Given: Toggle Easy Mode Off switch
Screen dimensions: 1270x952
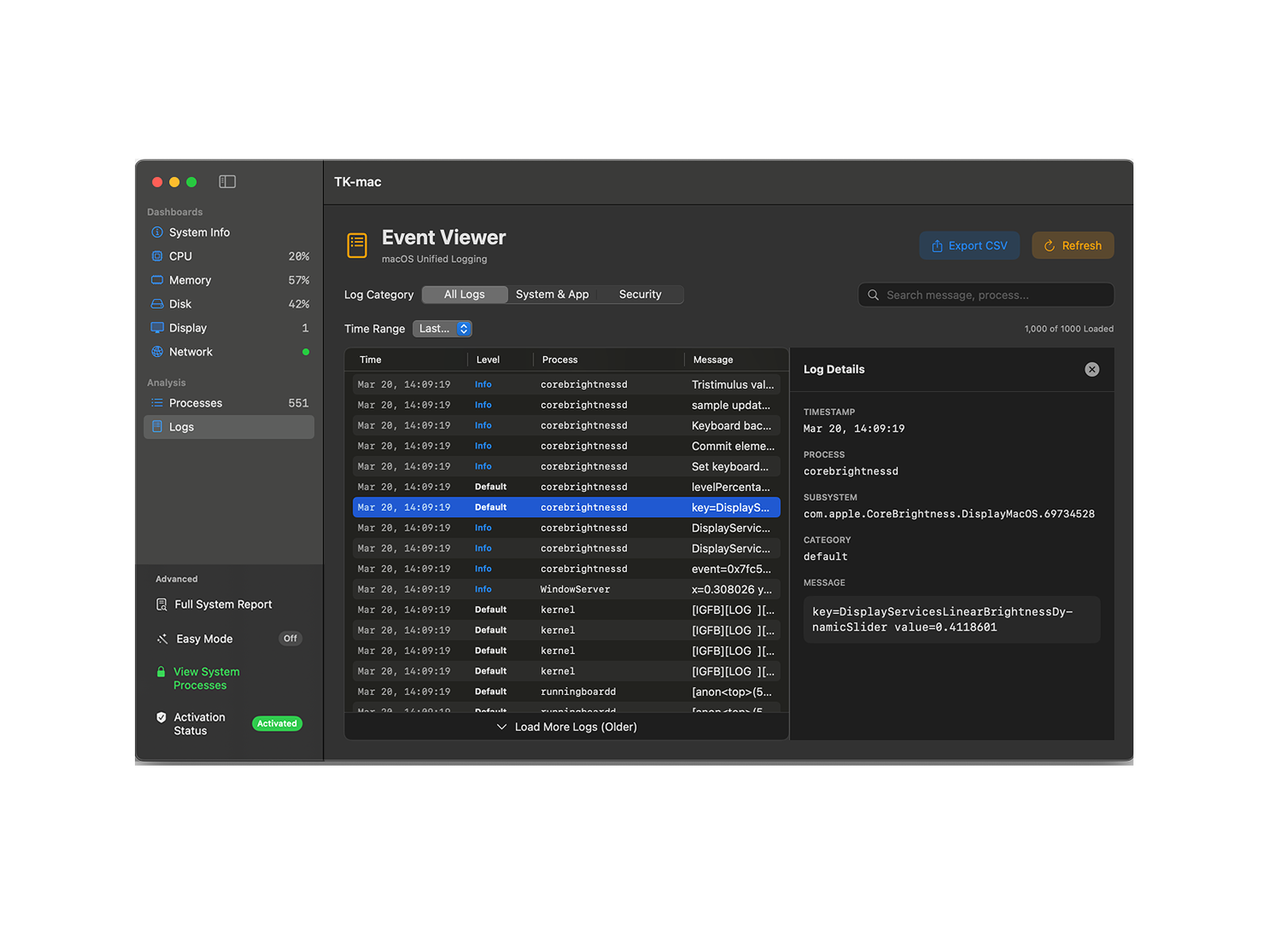Looking at the screenshot, I should click(291, 639).
